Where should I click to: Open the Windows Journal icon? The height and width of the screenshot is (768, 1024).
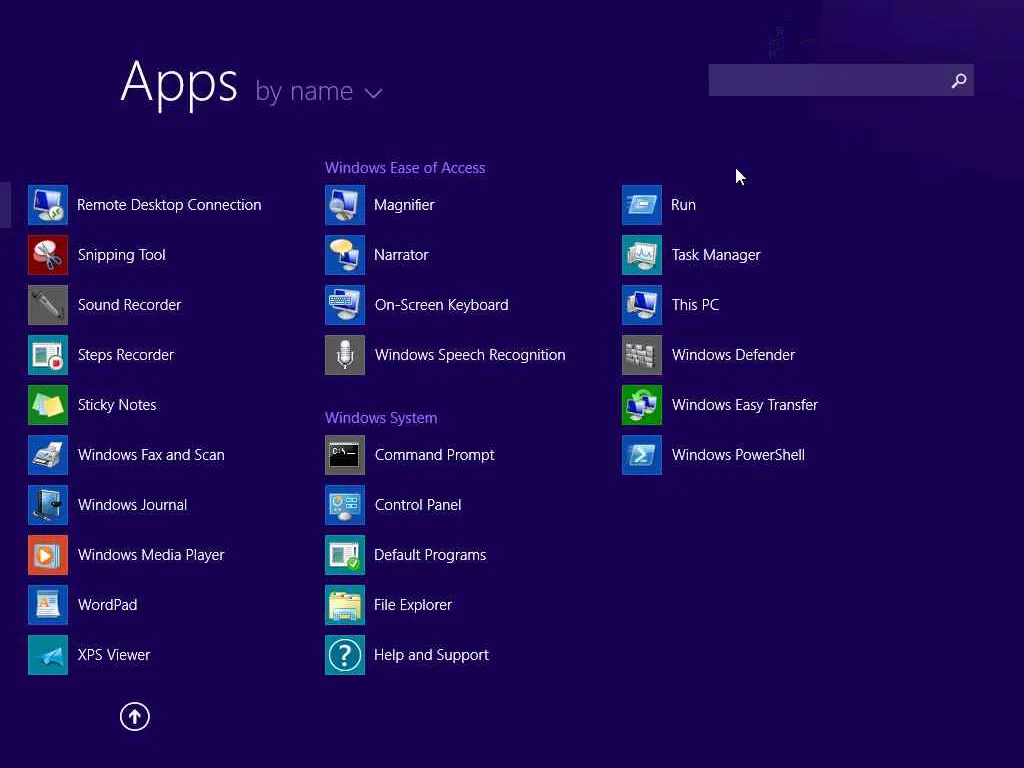point(48,505)
